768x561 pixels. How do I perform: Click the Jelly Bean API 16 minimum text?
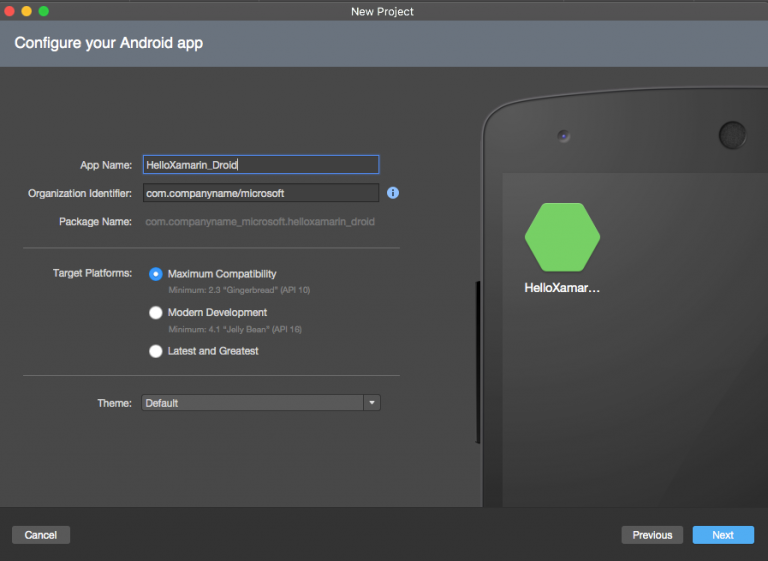[235, 329]
